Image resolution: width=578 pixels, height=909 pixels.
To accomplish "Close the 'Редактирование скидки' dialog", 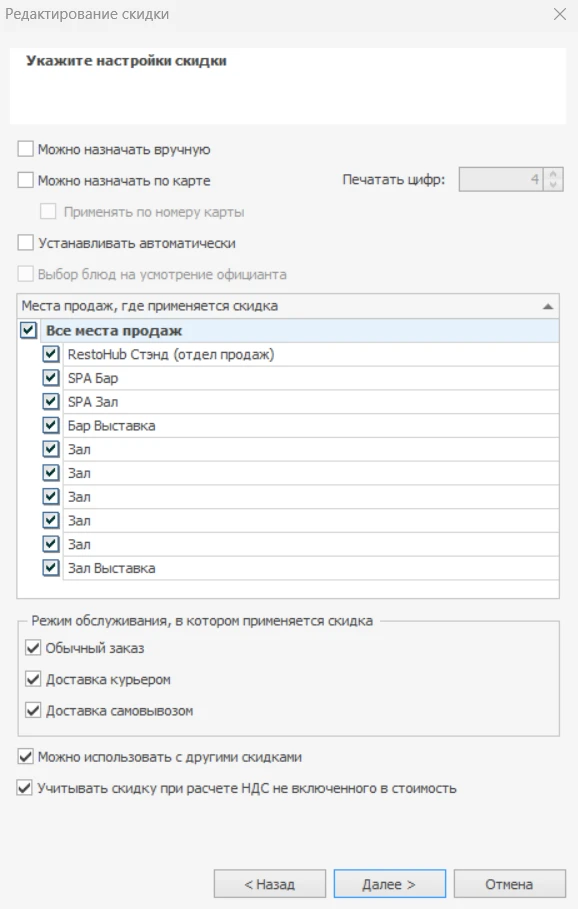I will 559,14.
